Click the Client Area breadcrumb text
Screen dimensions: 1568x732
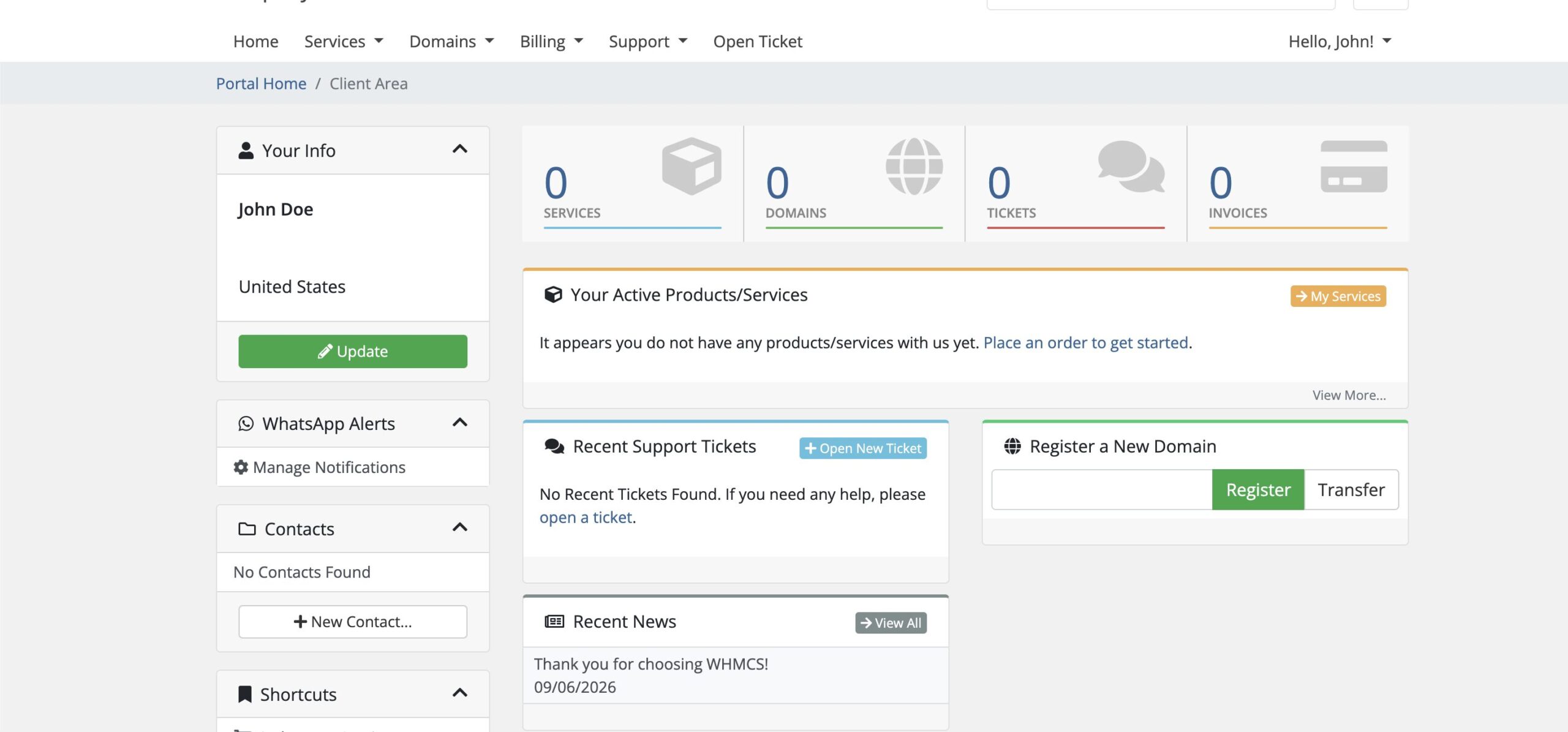(369, 83)
